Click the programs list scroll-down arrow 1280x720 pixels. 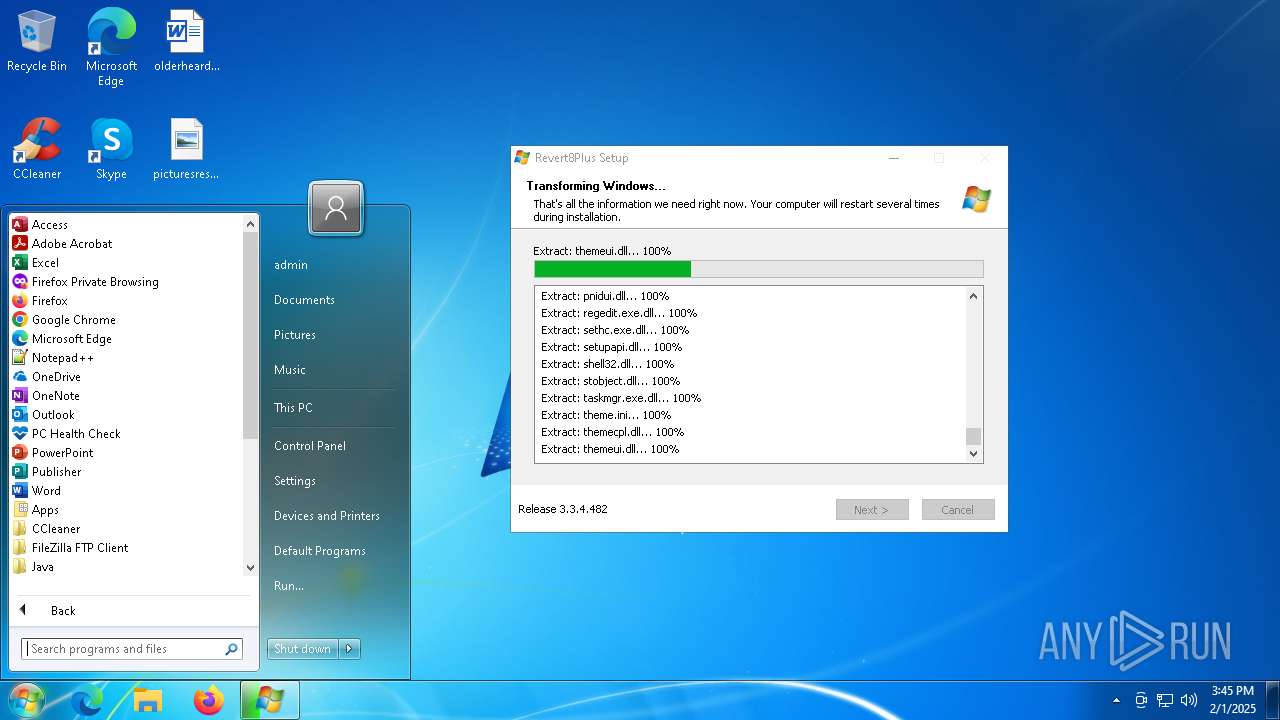click(250, 567)
